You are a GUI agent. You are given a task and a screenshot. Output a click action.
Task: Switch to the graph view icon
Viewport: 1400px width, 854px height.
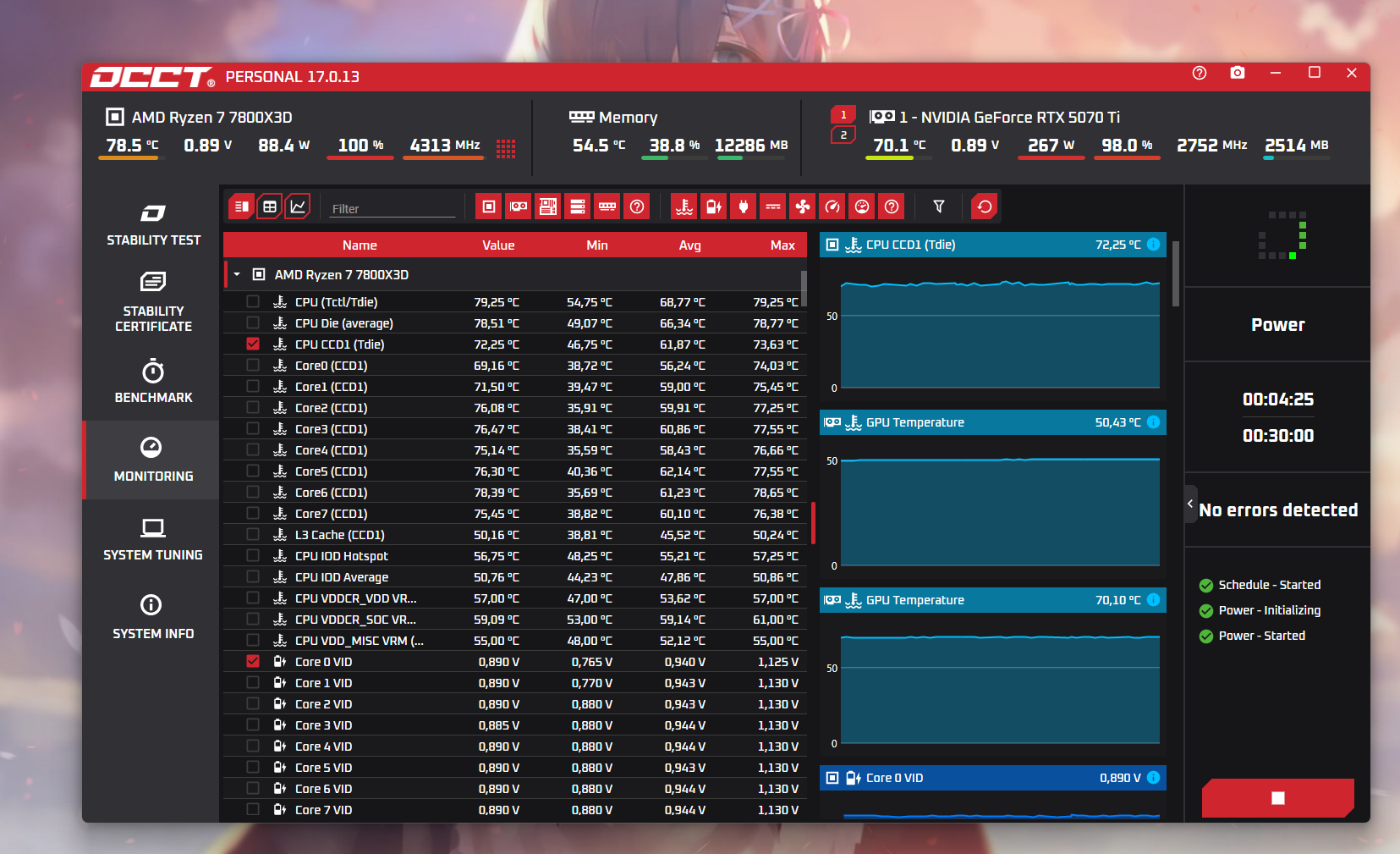click(298, 207)
